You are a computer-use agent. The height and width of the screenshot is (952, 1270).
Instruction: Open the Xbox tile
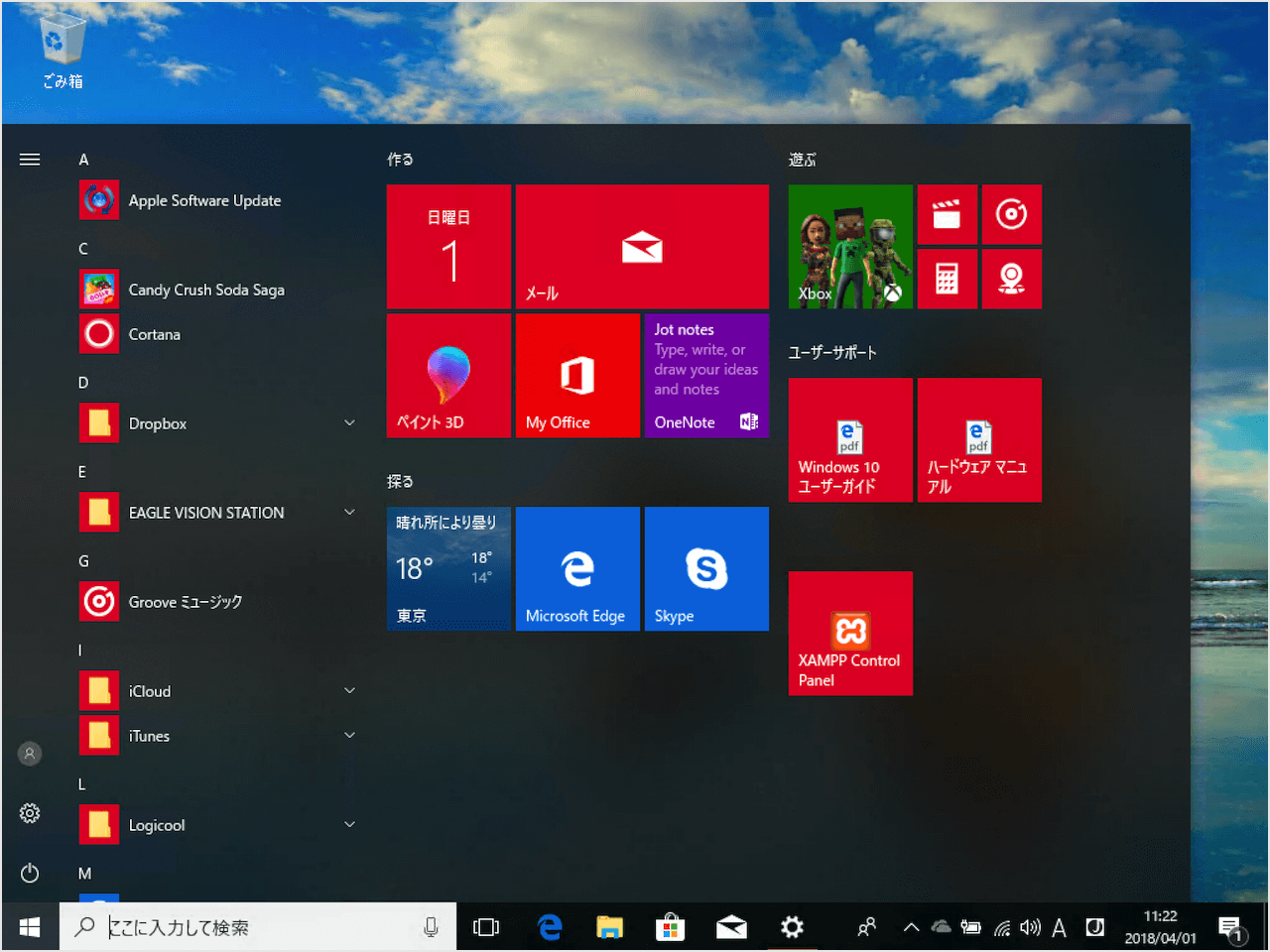(850, 246)
